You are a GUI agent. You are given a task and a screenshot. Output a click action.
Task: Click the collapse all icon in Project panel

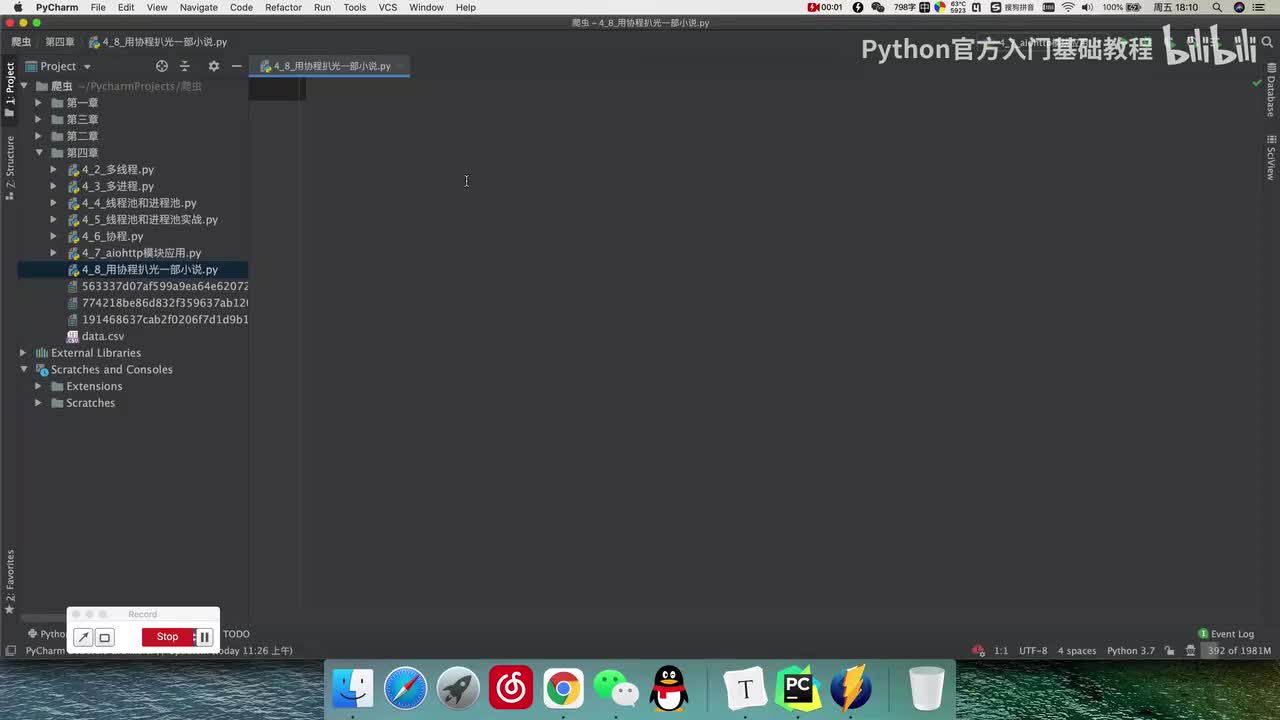[x=184, y=66]
